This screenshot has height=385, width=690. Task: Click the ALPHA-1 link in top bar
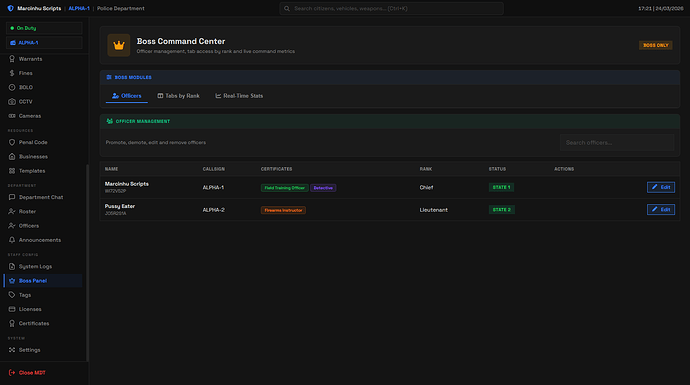click(x=79, y=8)
